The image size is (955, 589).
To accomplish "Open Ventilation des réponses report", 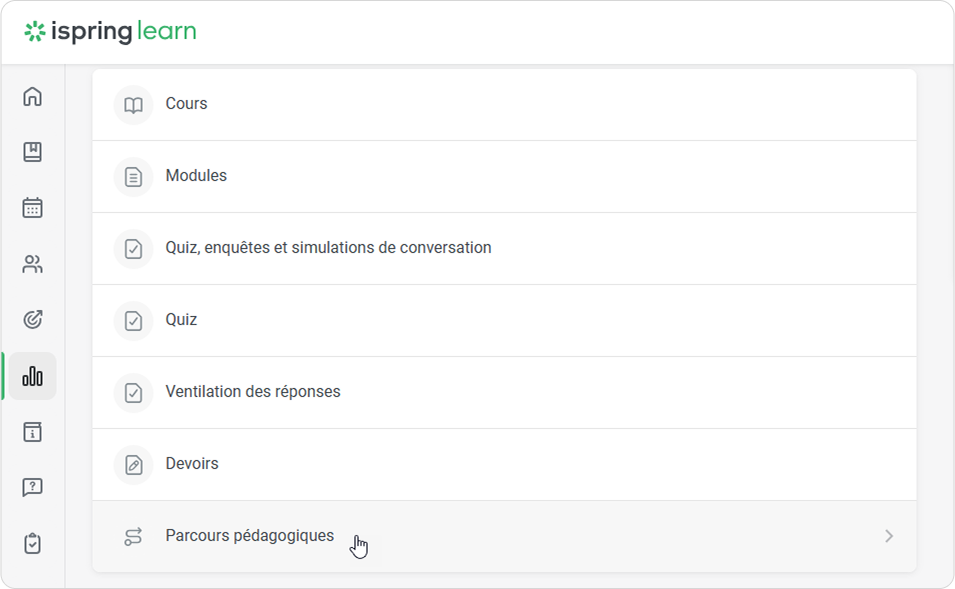I will point(253,392).
